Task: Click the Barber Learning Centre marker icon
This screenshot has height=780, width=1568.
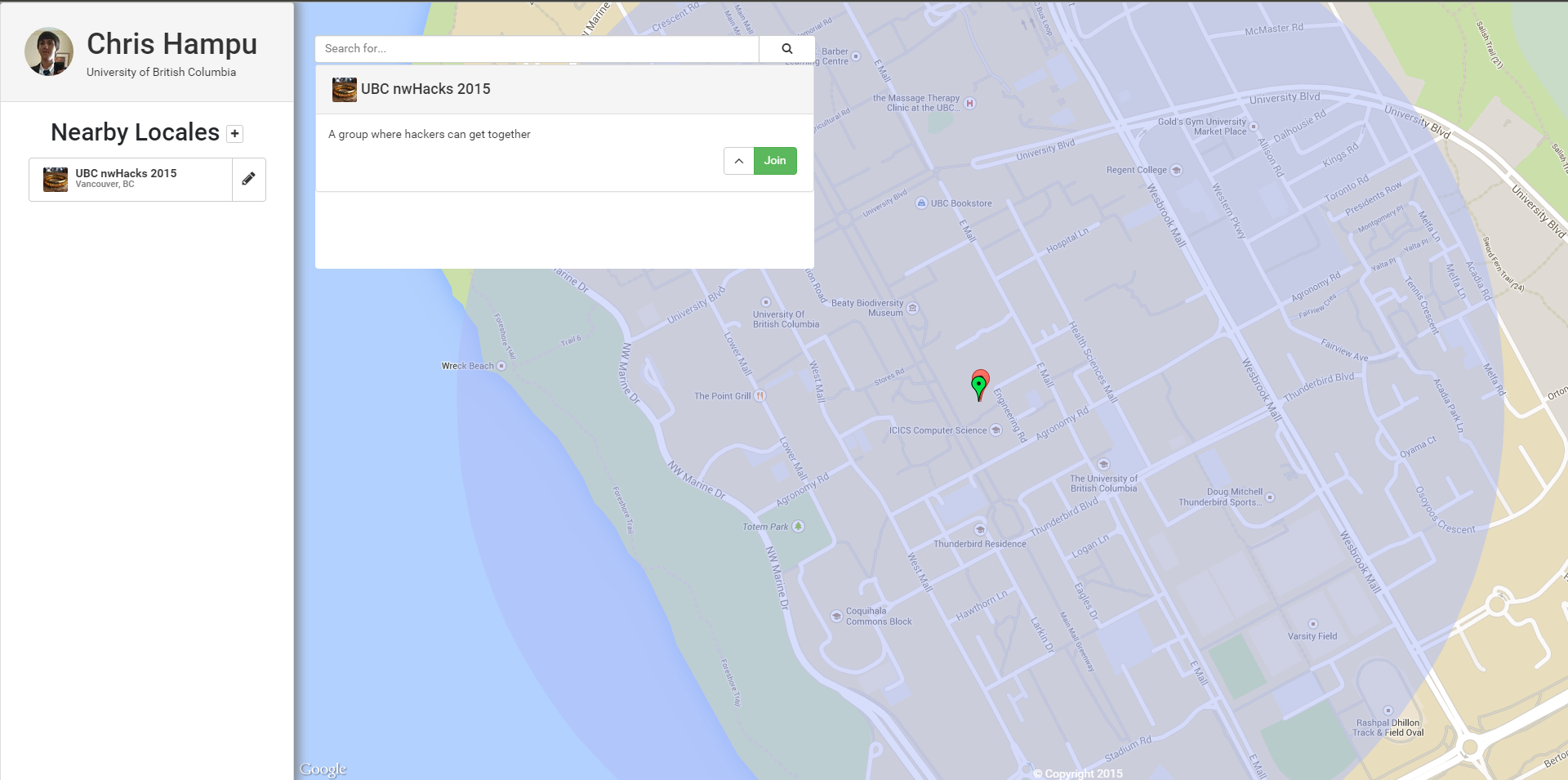Action: click(856, 56)
